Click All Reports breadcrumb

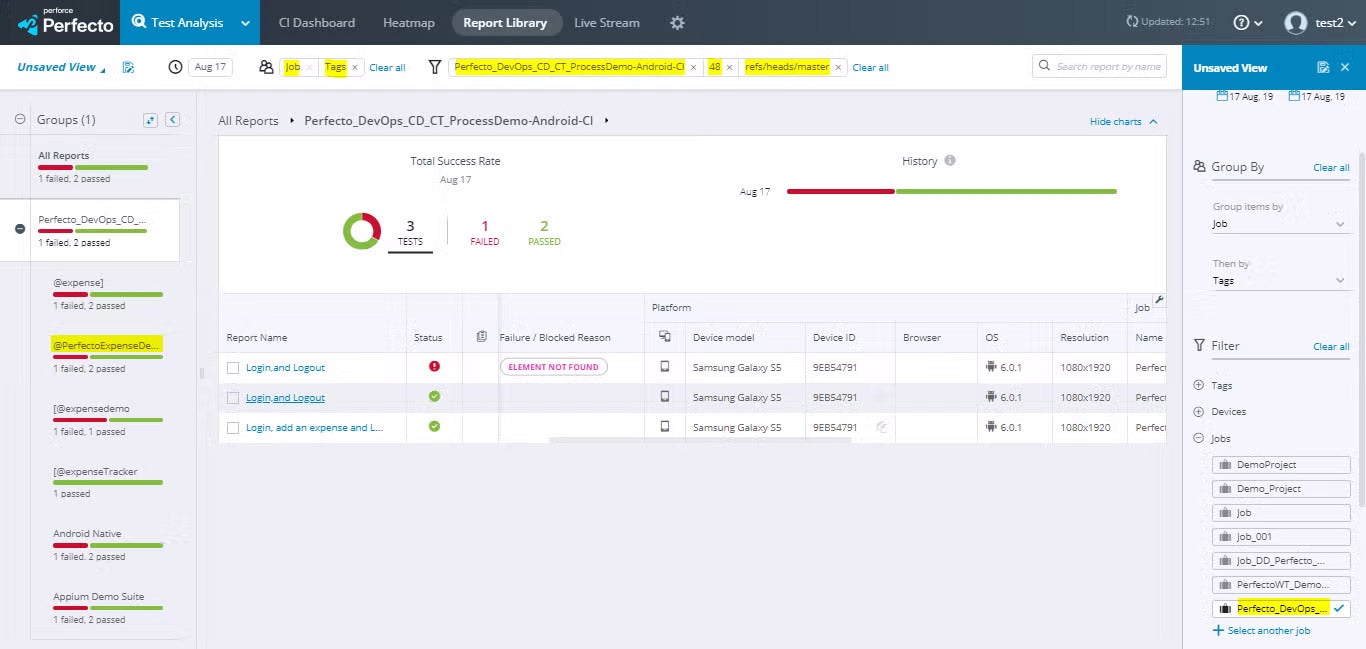tap(248, 121)
